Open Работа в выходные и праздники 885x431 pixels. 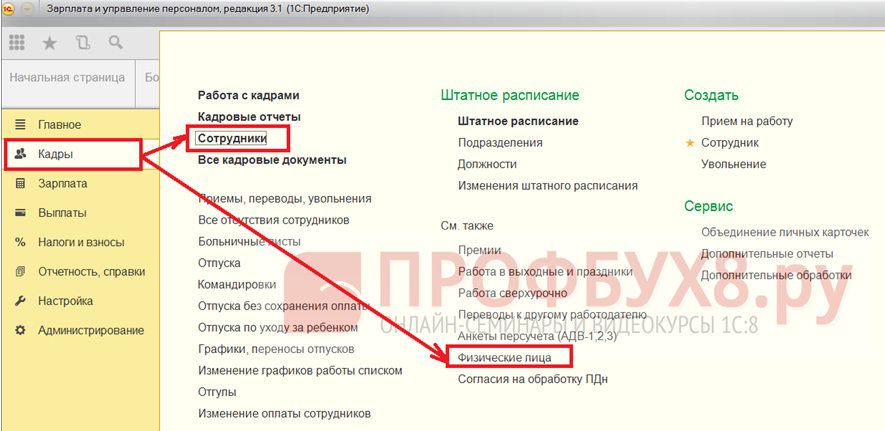[545, 271]
